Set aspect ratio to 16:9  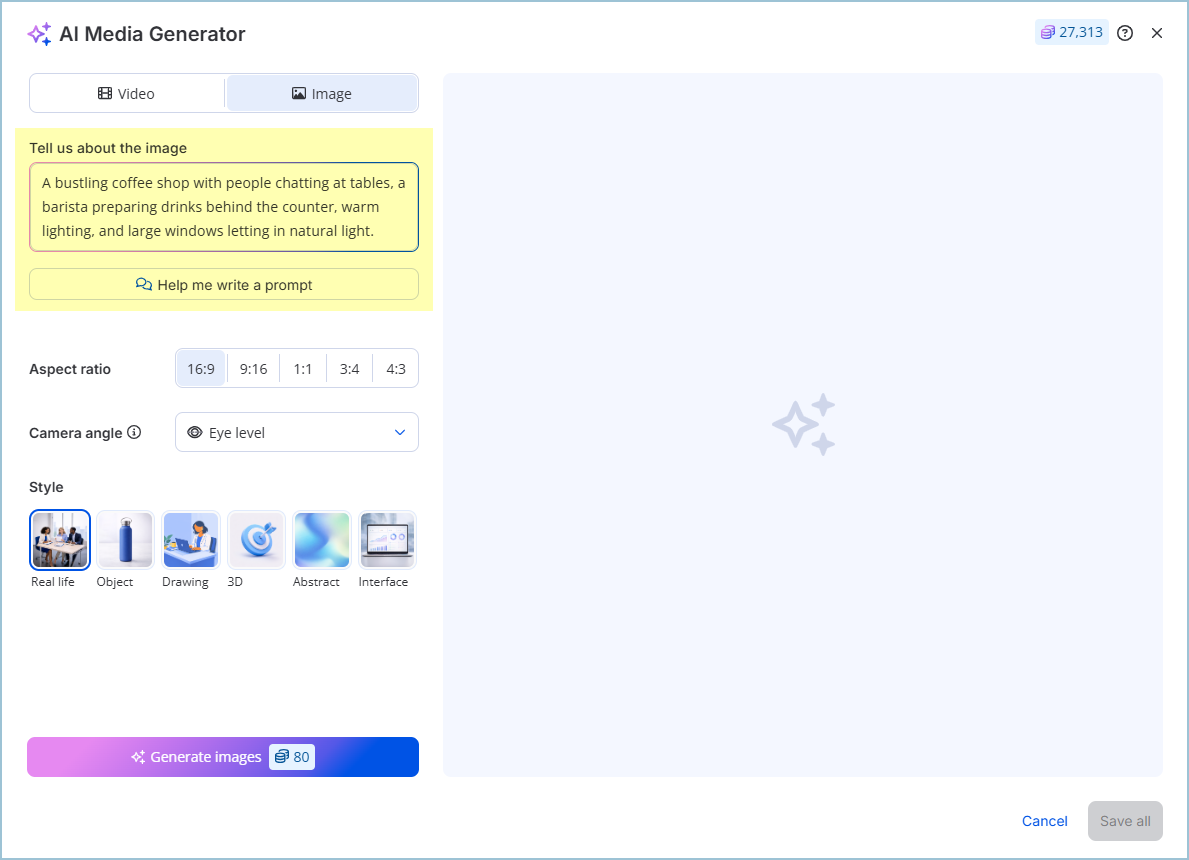(x=201, y=369)
